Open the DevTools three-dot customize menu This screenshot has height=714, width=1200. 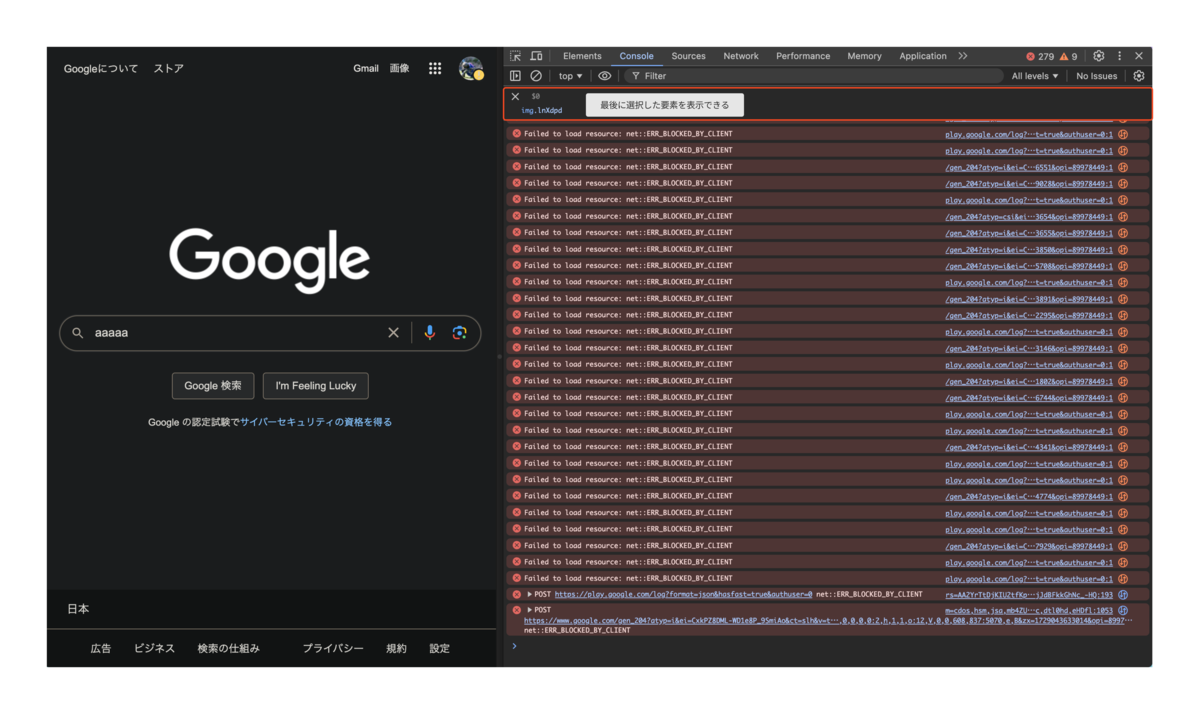coord(1120,56)
